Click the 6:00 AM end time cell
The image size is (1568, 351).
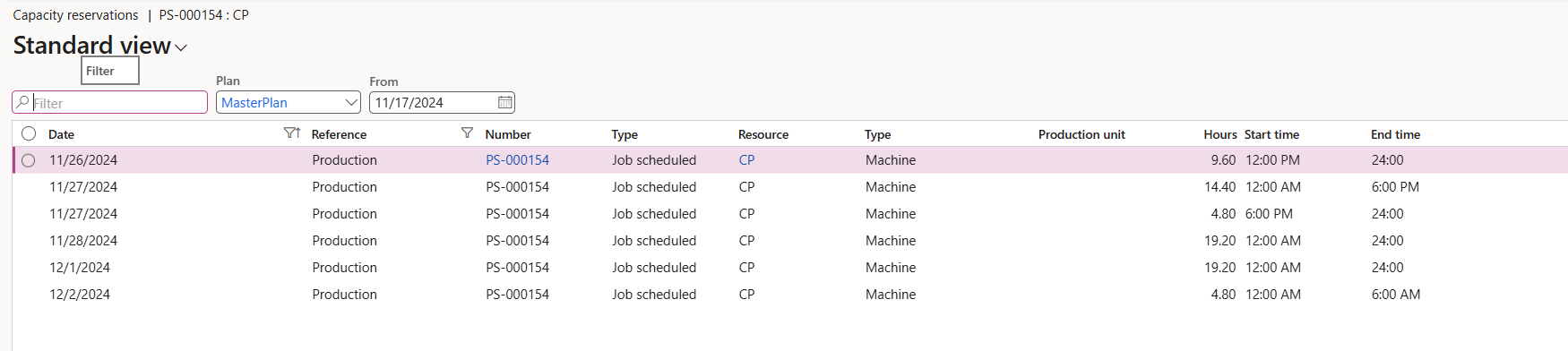[x=1395, y=295]
